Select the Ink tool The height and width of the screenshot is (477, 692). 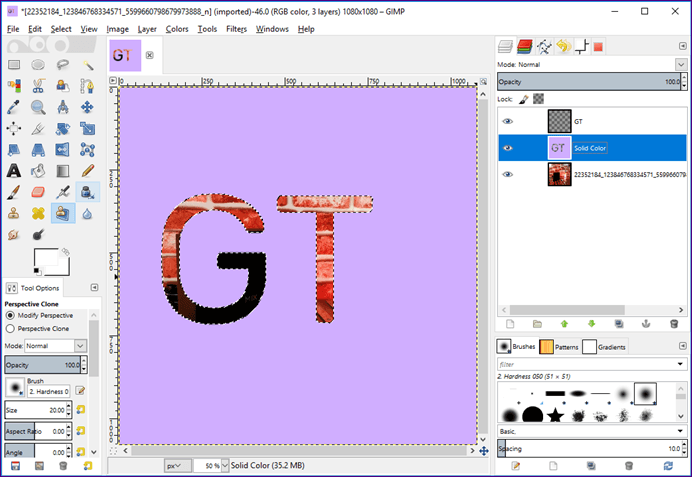click(x=87, y=192)
